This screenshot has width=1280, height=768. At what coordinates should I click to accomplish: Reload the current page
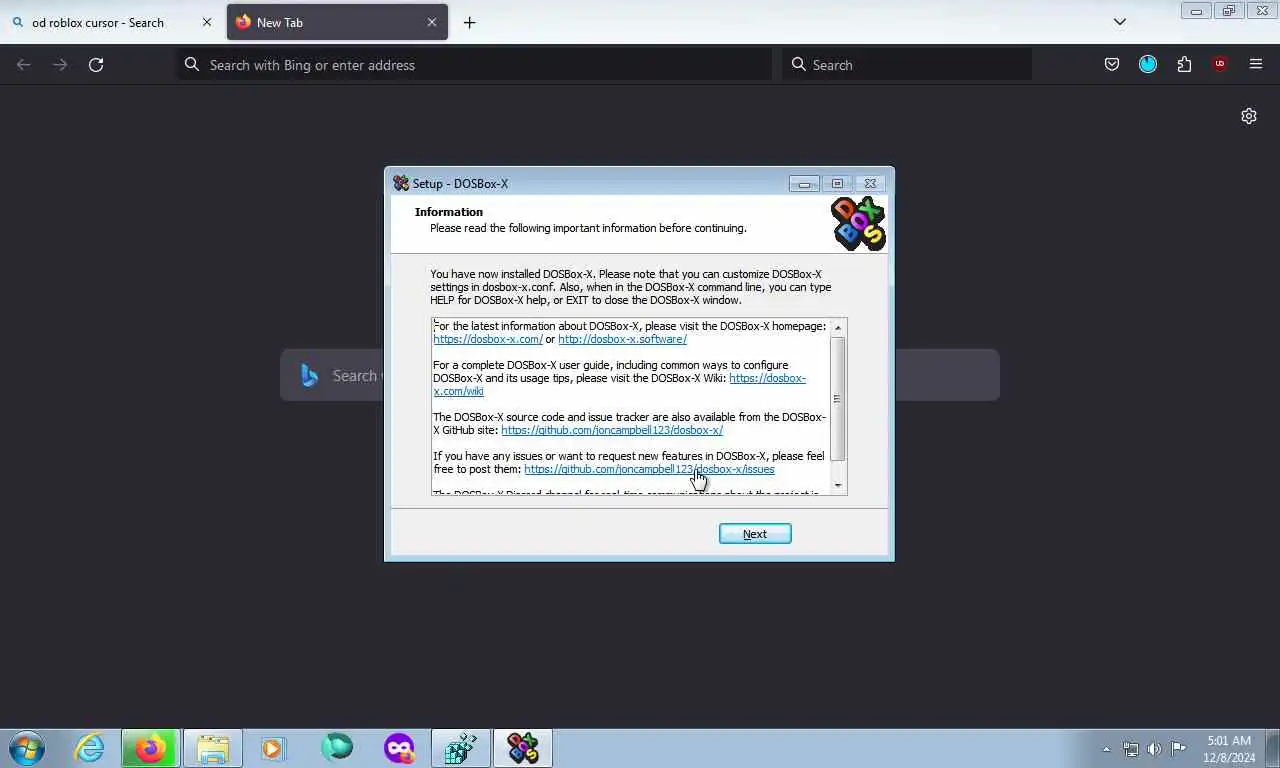(x=96, y=65)
